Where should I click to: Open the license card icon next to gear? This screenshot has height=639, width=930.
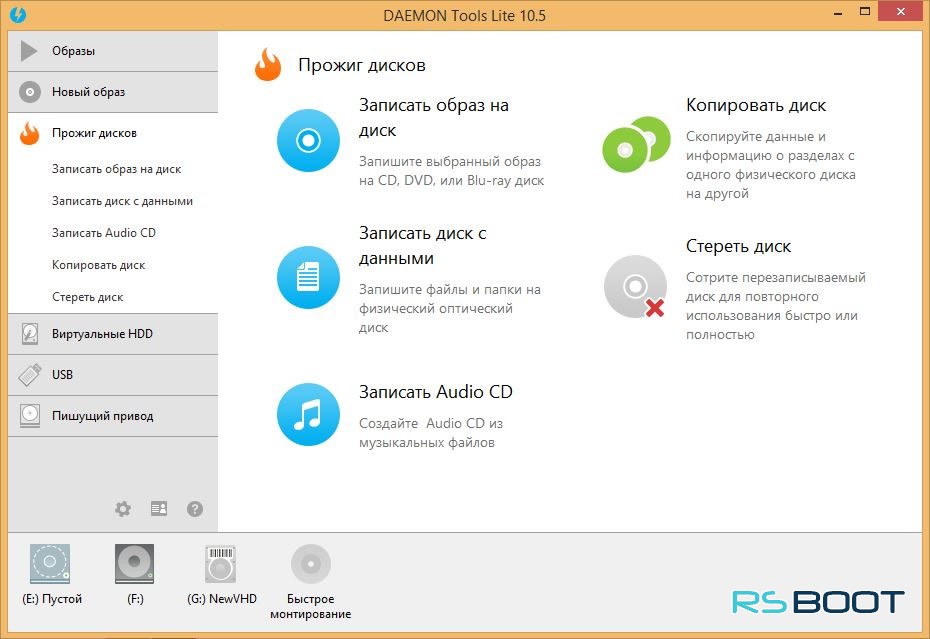pyautogui.click(x=159, y=508)
